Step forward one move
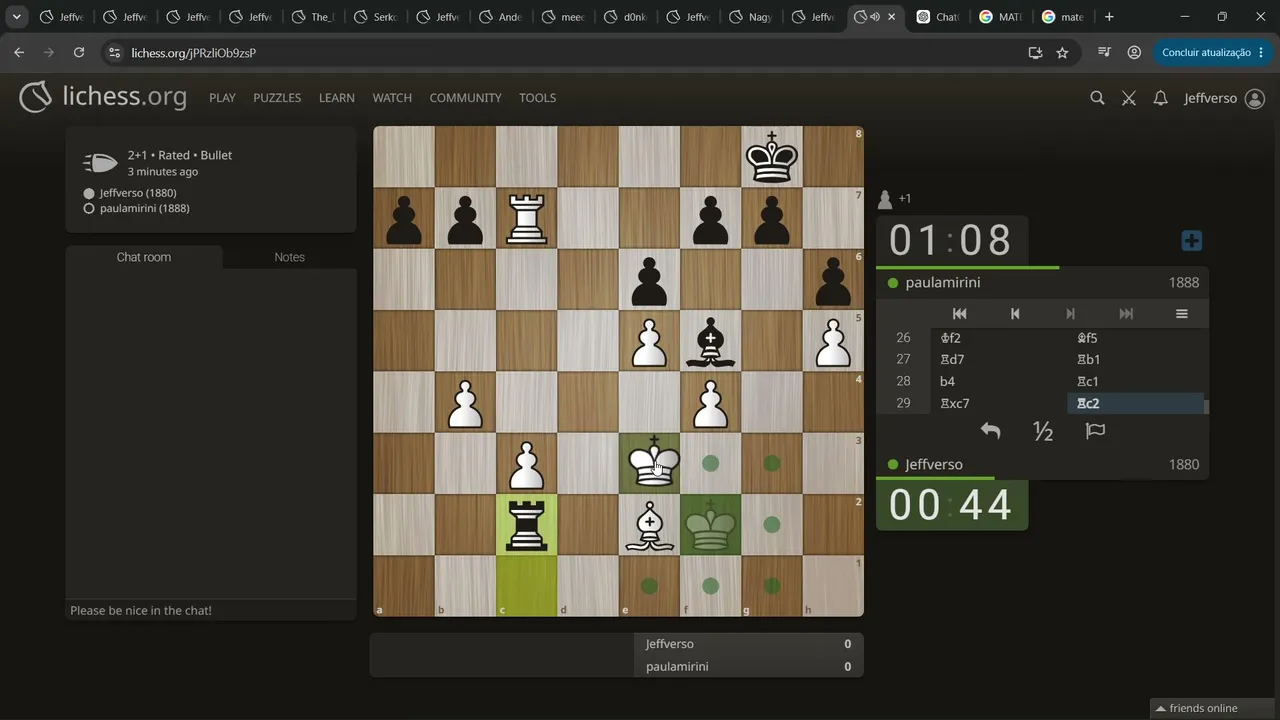The image size is (1280, 720). 1070,314
